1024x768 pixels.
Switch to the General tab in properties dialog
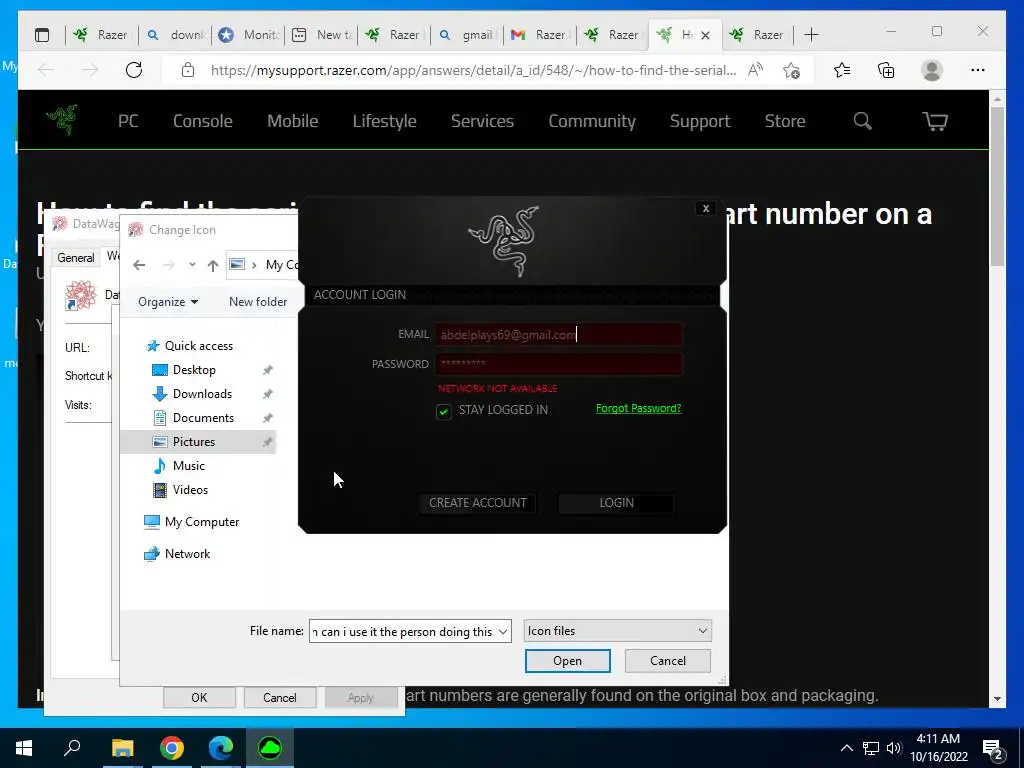(76, 257)
